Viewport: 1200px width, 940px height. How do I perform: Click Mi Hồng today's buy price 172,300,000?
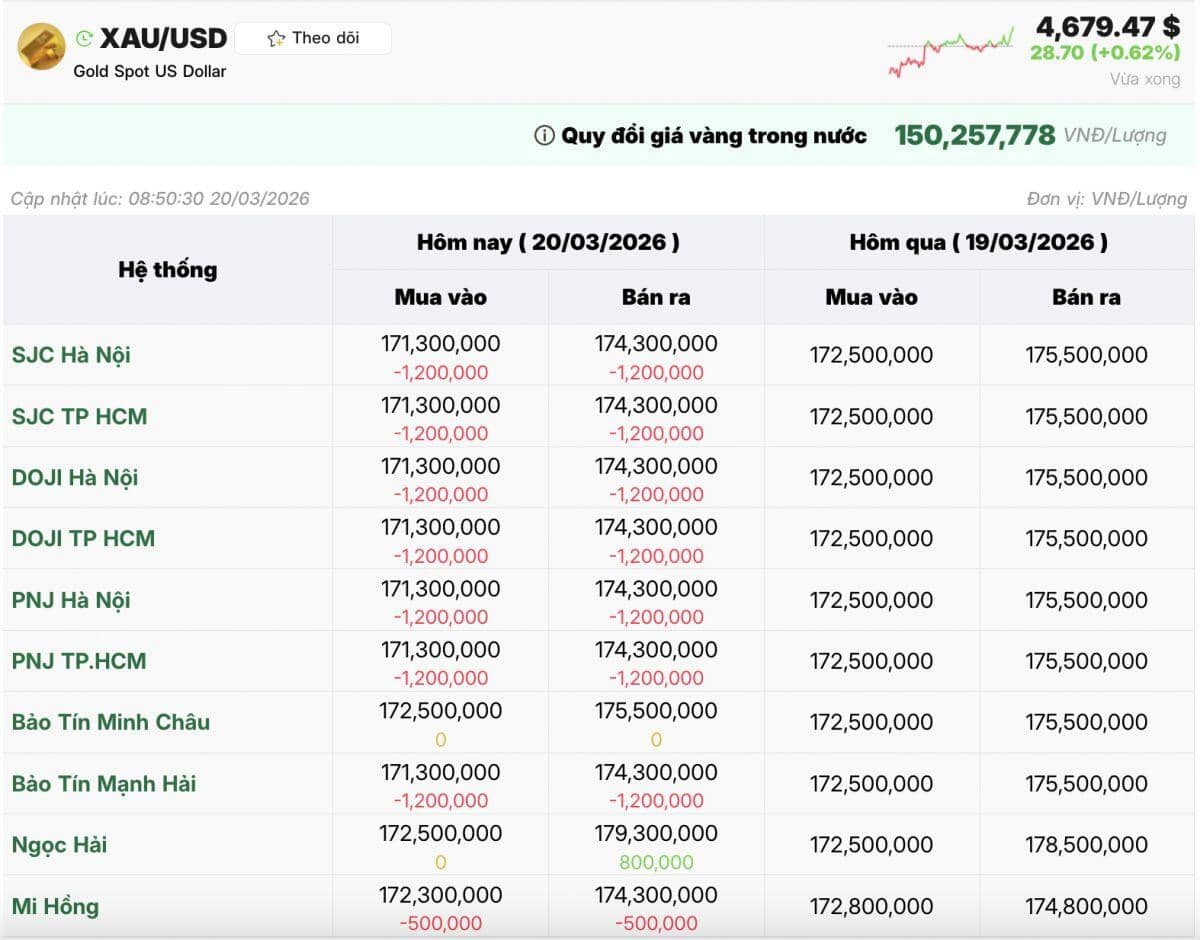pyautogui.click(x=441, y=894)
